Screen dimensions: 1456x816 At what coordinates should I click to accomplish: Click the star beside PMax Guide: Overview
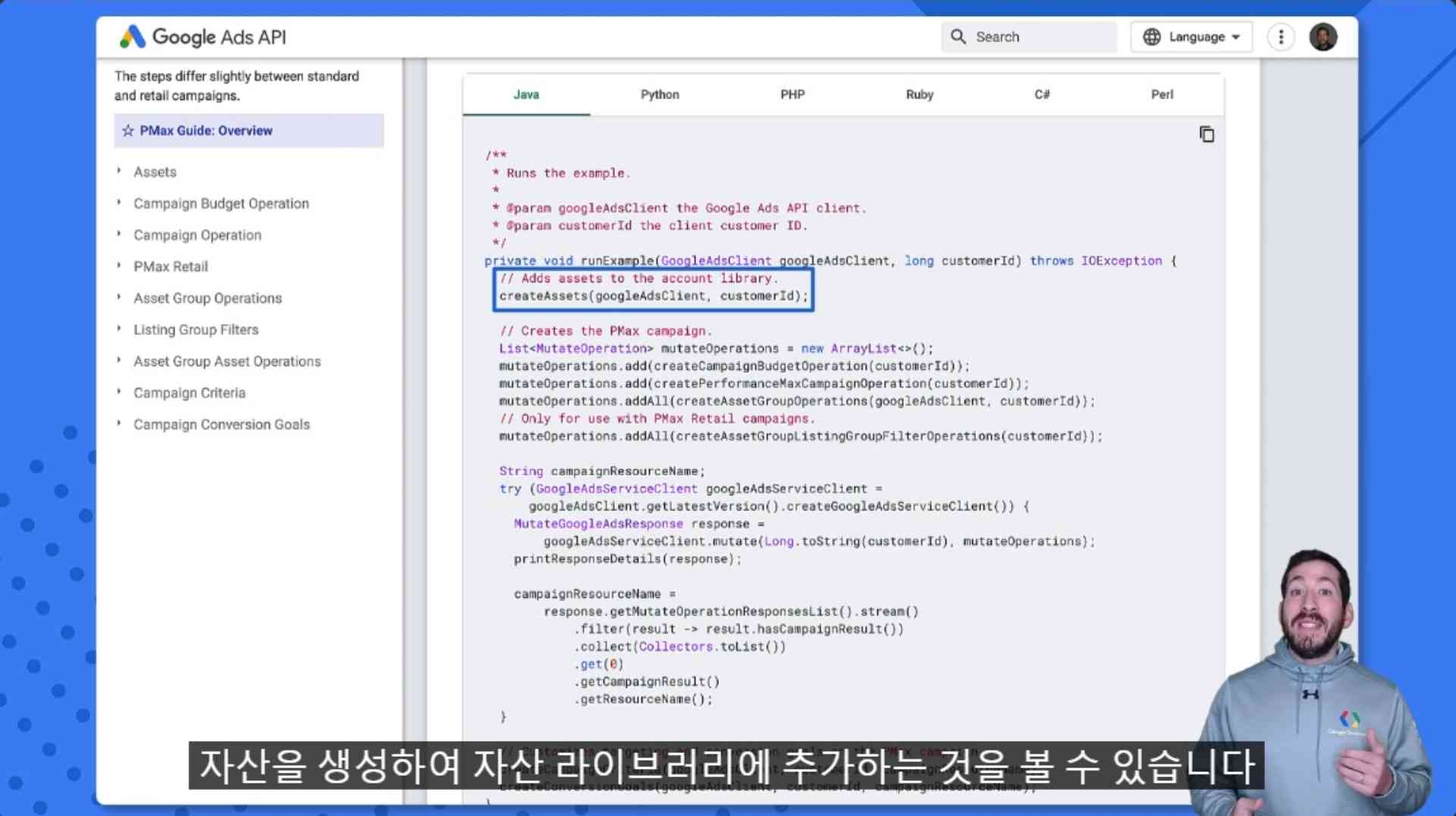(128, 130)
